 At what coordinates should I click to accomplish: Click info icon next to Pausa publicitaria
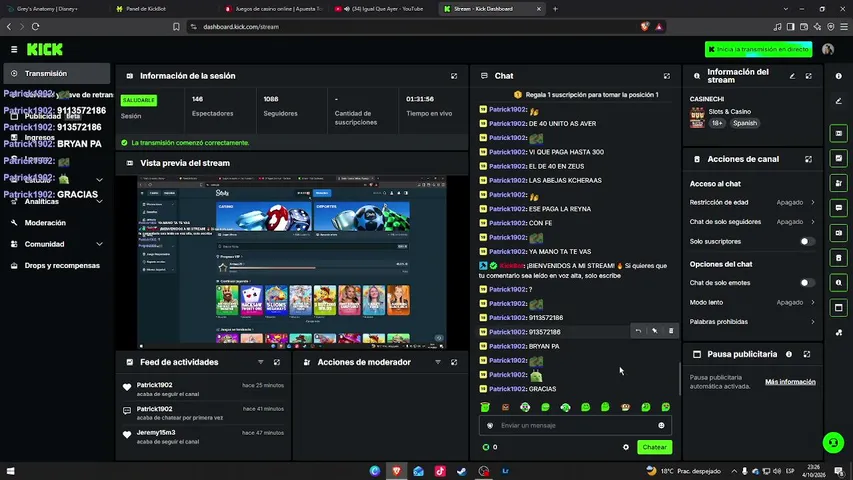coord(789,354)
